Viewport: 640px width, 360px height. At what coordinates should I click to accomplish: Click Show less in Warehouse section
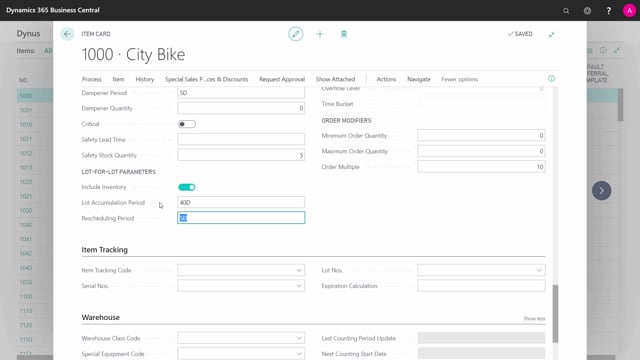[534, 318]
